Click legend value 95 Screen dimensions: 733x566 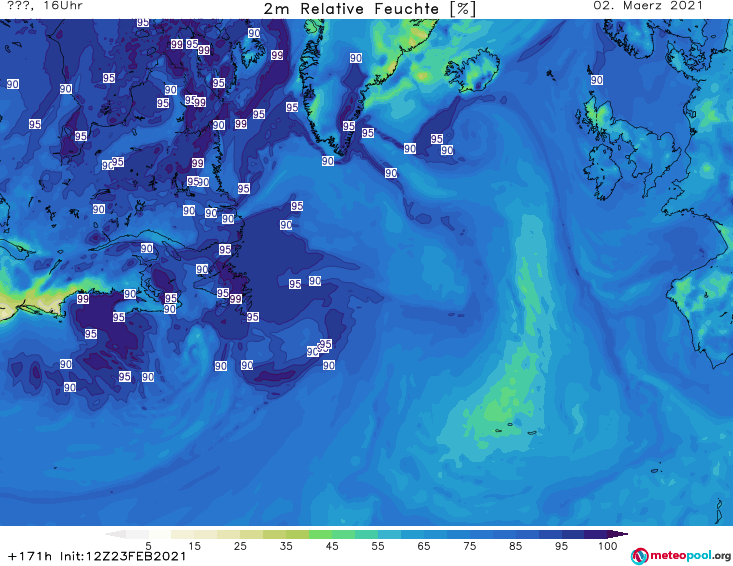coord(561,546)
